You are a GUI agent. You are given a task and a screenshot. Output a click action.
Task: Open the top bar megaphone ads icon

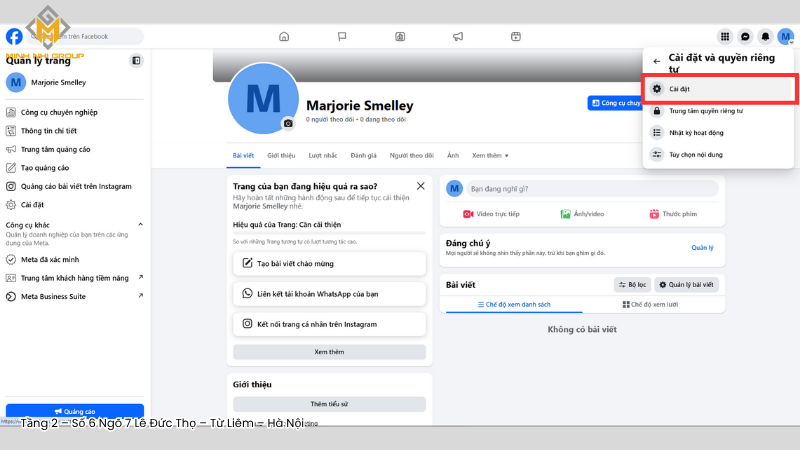click(x=458, y=37)
